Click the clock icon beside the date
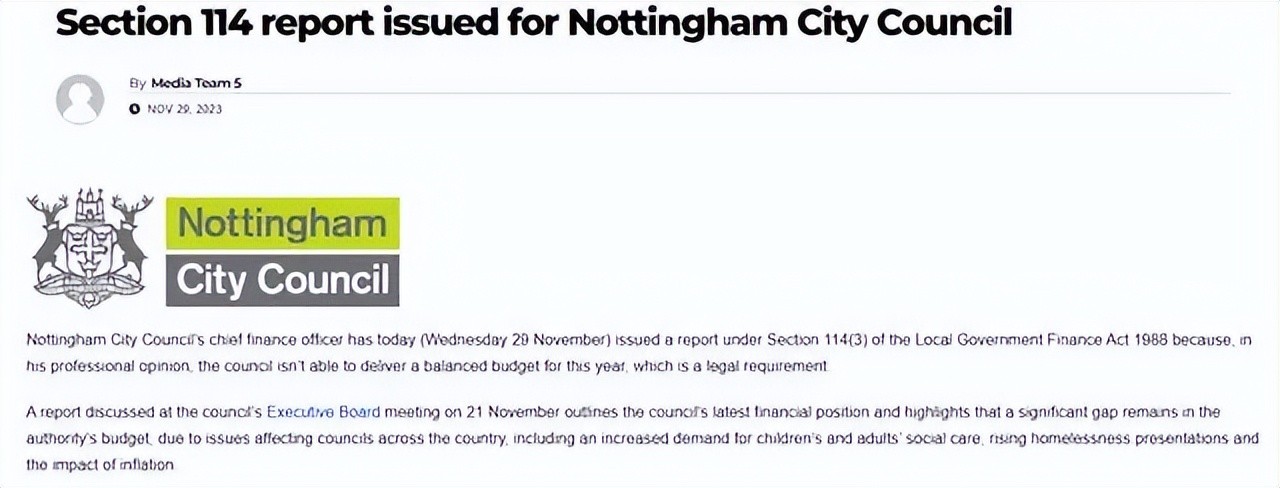This screenshot has width=1280, height=488. [x=134, y=109]
